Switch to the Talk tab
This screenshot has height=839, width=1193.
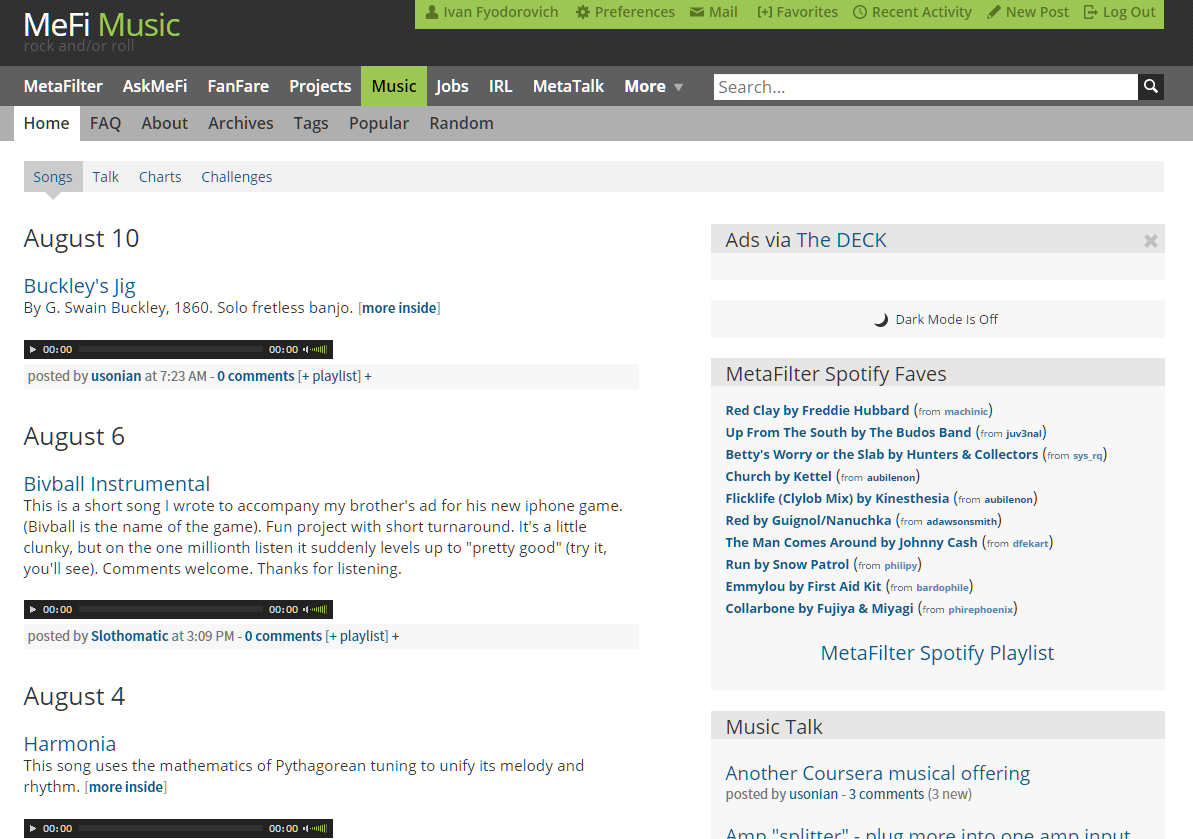[106, 176]
